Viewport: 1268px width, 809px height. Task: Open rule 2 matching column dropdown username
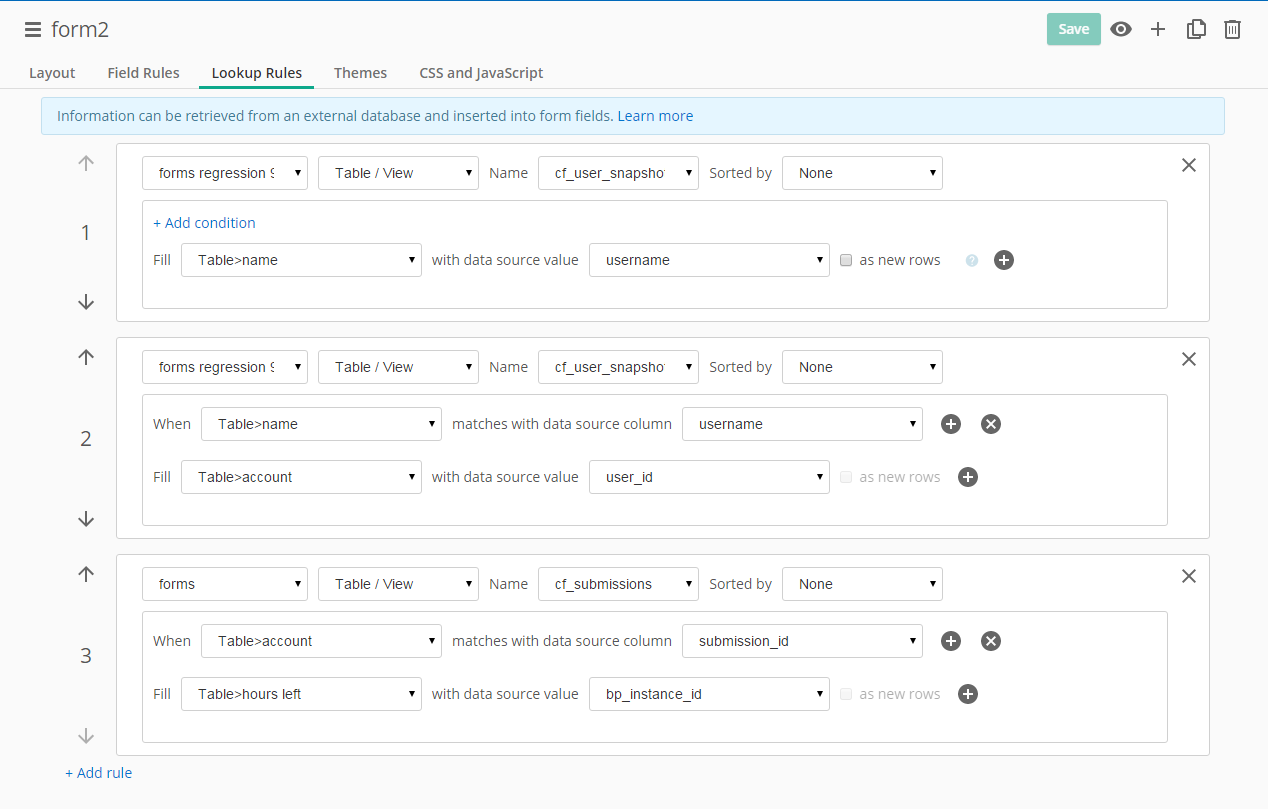(802, 424)
